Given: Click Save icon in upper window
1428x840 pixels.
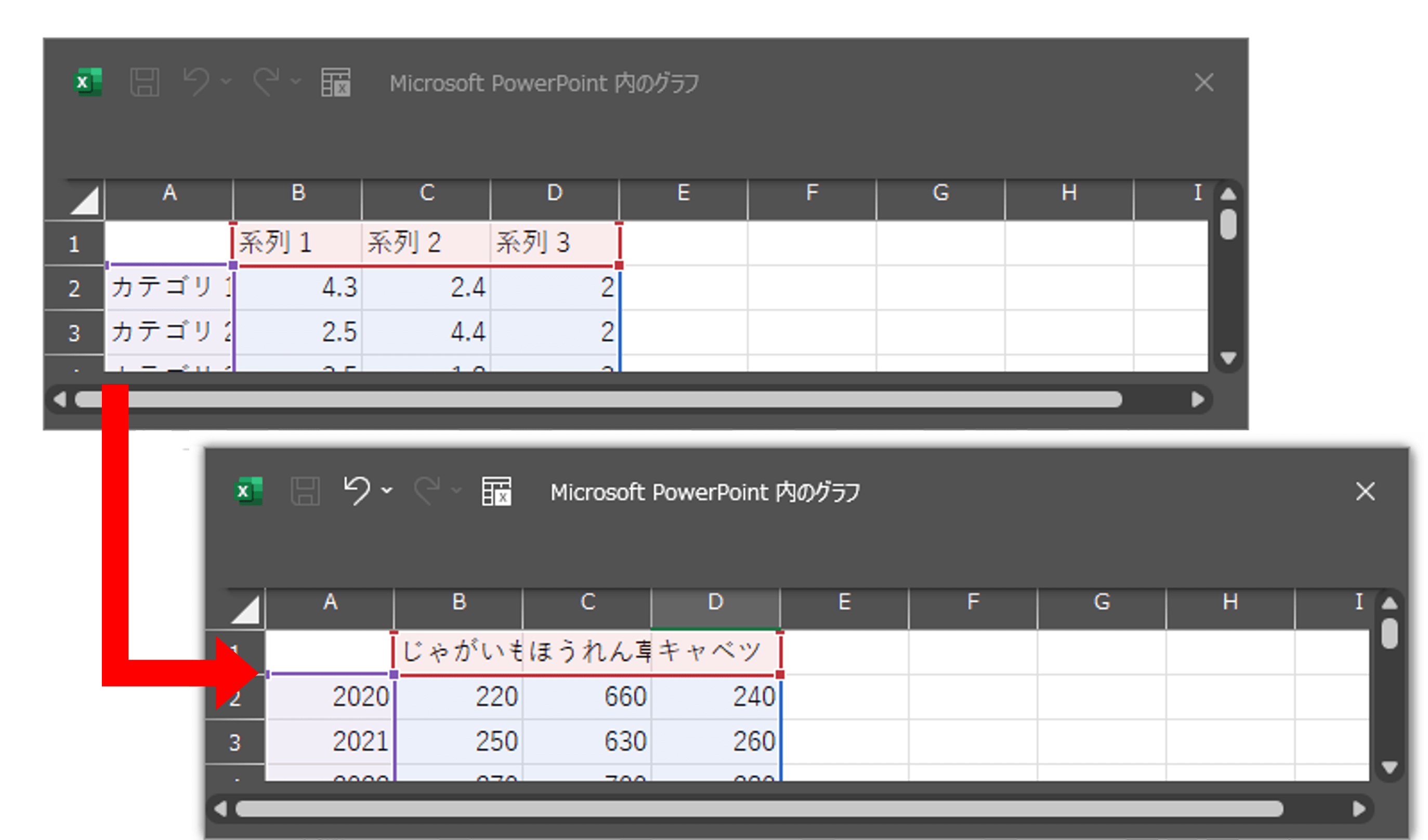Looking at the screenshot, I should tap(145, 83).
